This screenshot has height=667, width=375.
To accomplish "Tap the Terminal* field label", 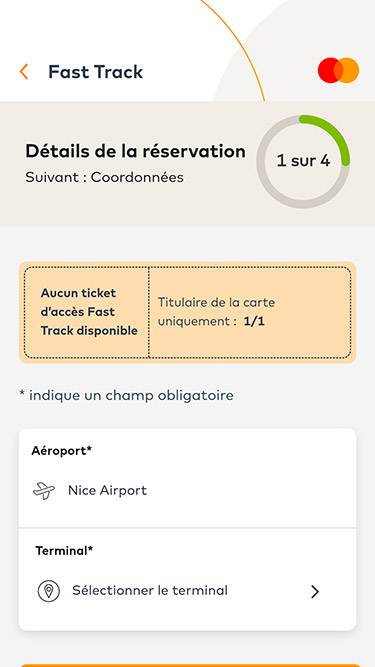I will (64, 551).
